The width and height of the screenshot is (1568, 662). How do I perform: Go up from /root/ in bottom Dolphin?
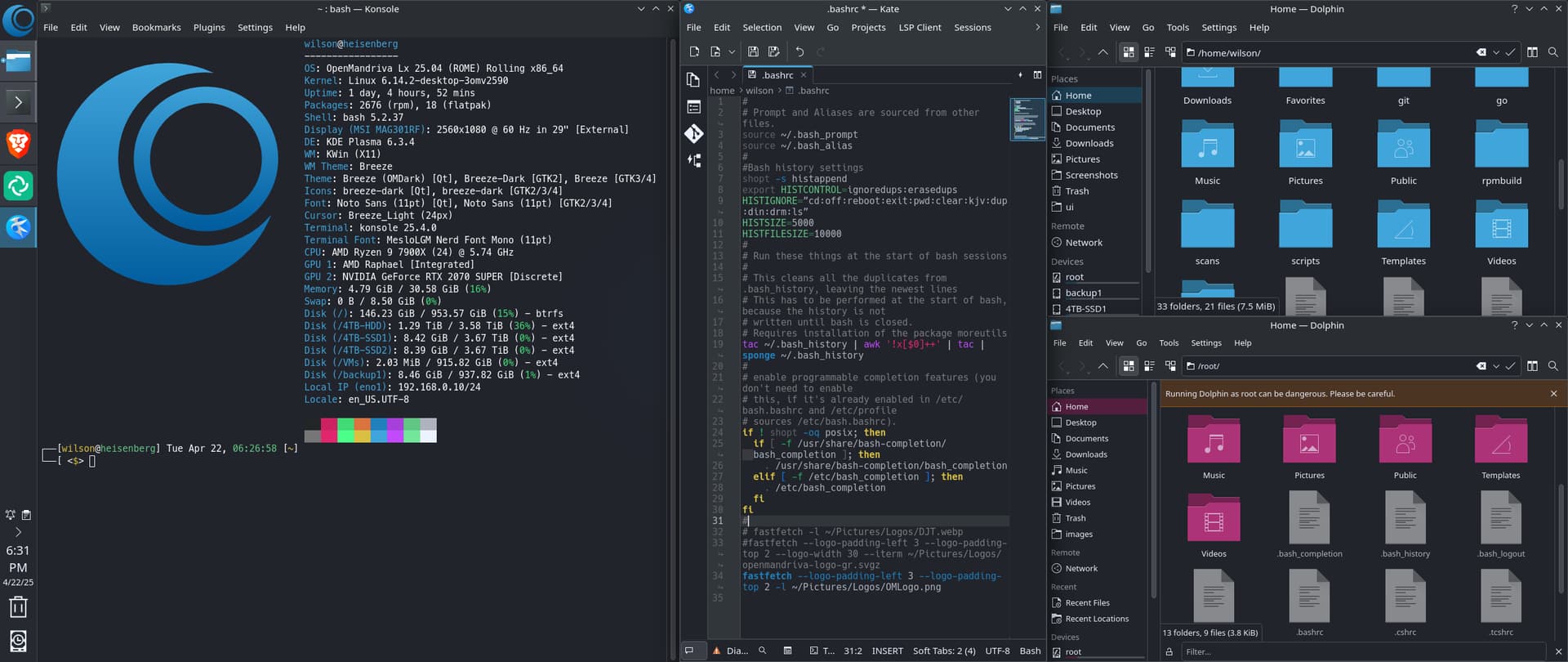pyautogui.click(x=1102, y=366)
